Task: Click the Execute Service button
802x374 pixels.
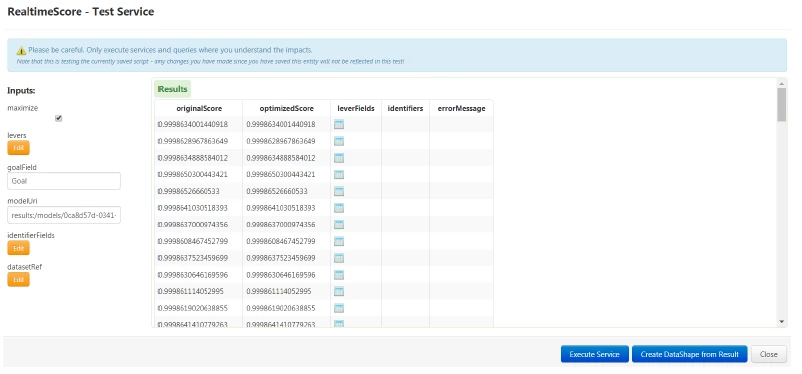Action: (594, 354)
